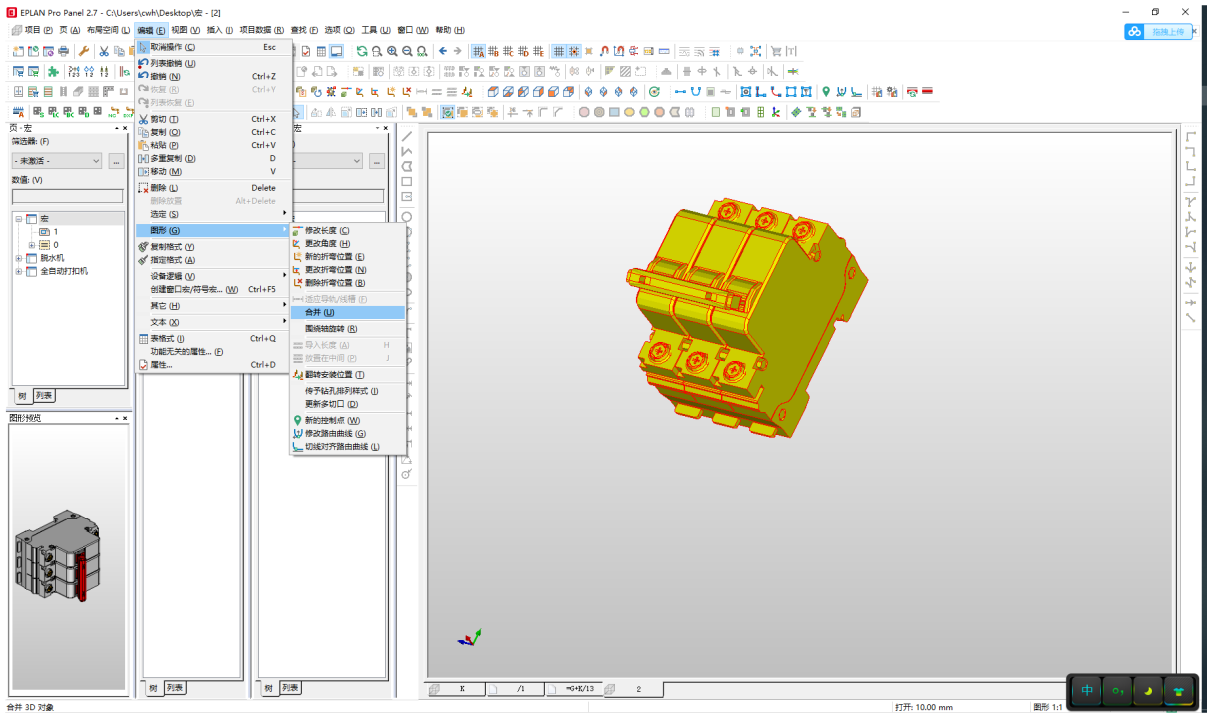This screenshot has height=718, width=1207.
Task: Open the 视图 (V) menu
Action: [185, 30]
